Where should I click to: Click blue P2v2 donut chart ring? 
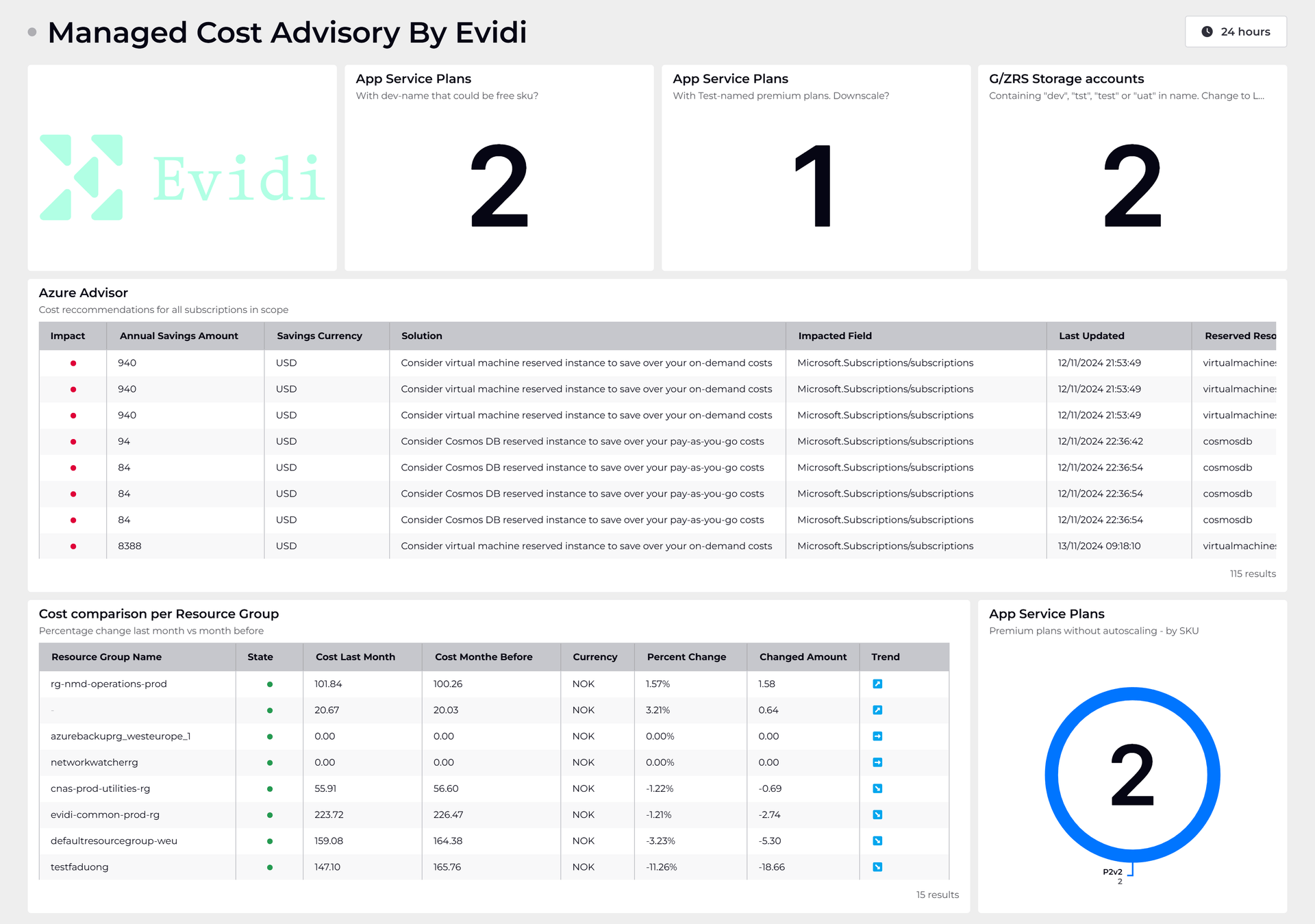pos(1052,775)
